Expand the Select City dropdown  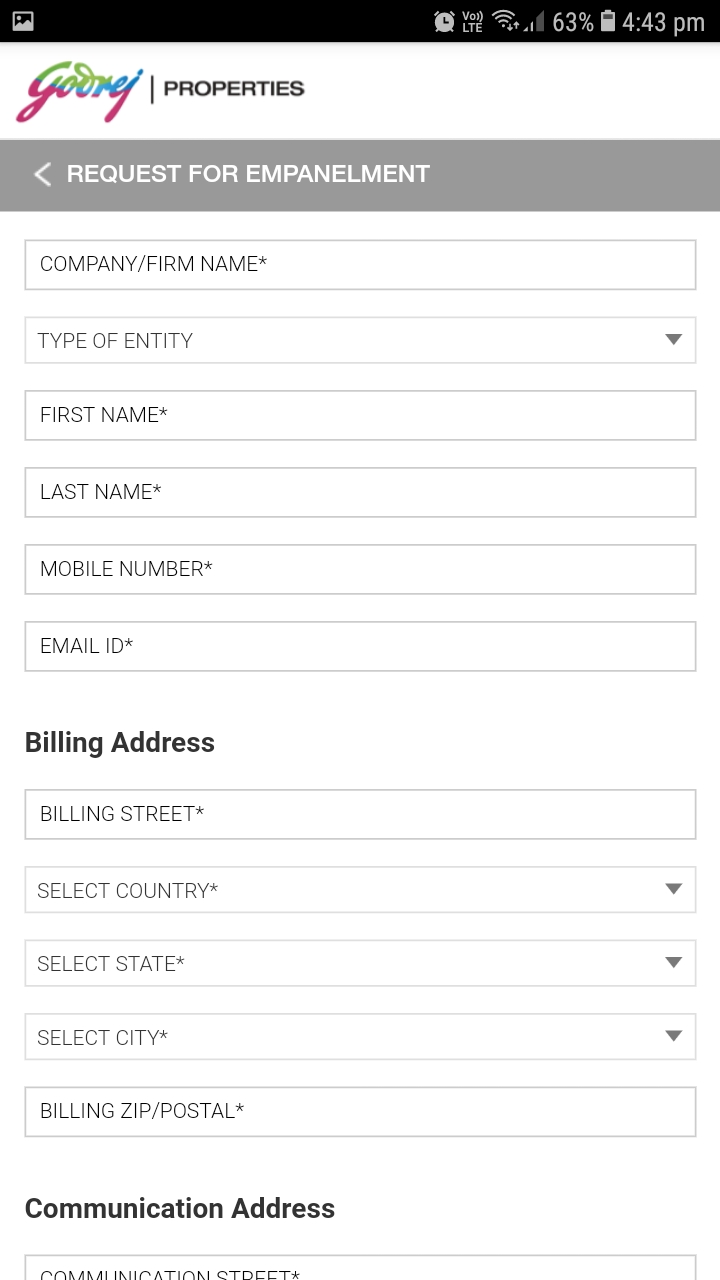pos(360,1037)
